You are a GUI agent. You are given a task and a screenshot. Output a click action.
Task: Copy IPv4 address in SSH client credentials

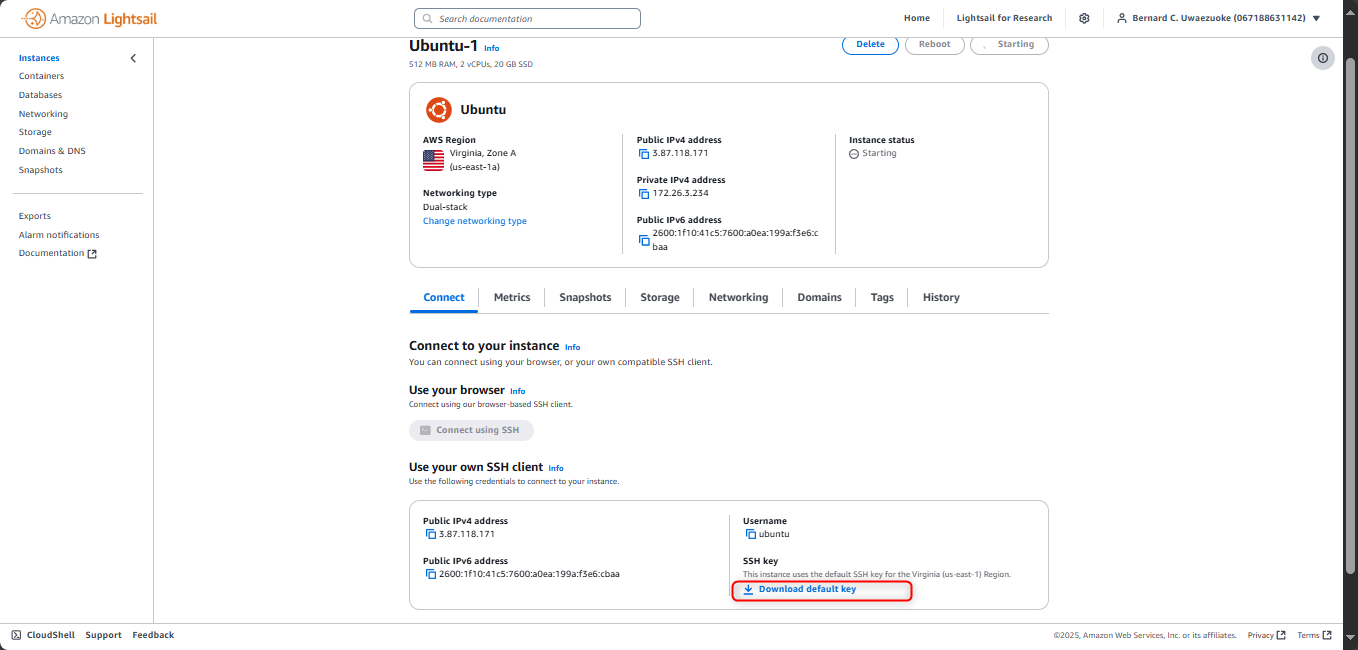(431, 534)
